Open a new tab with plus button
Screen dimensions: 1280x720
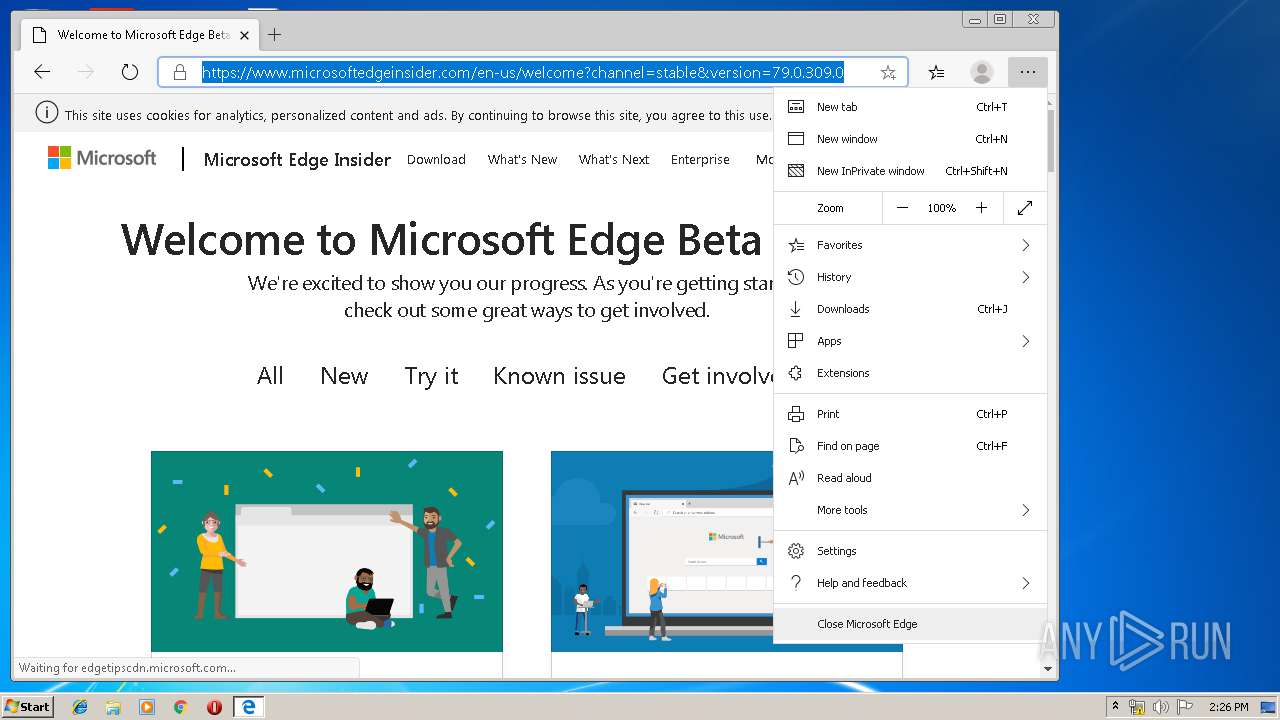(274, 35)
